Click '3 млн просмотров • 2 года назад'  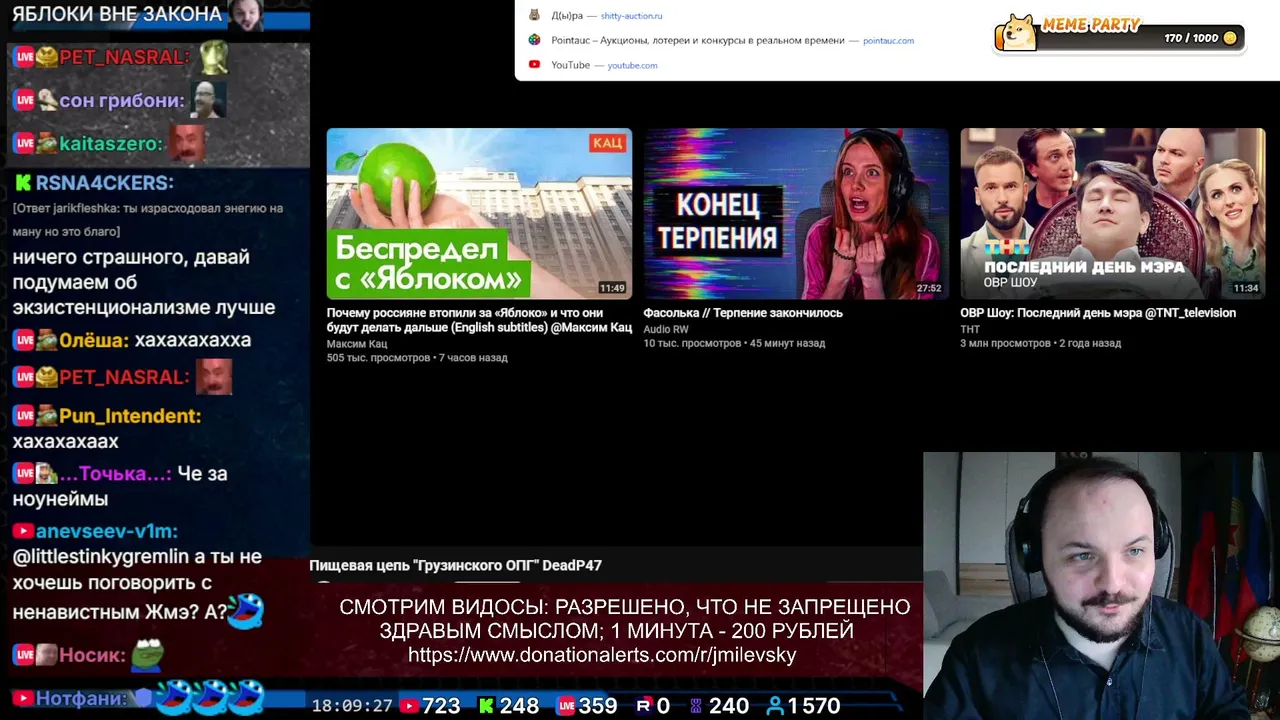[x=1041, y=343]
